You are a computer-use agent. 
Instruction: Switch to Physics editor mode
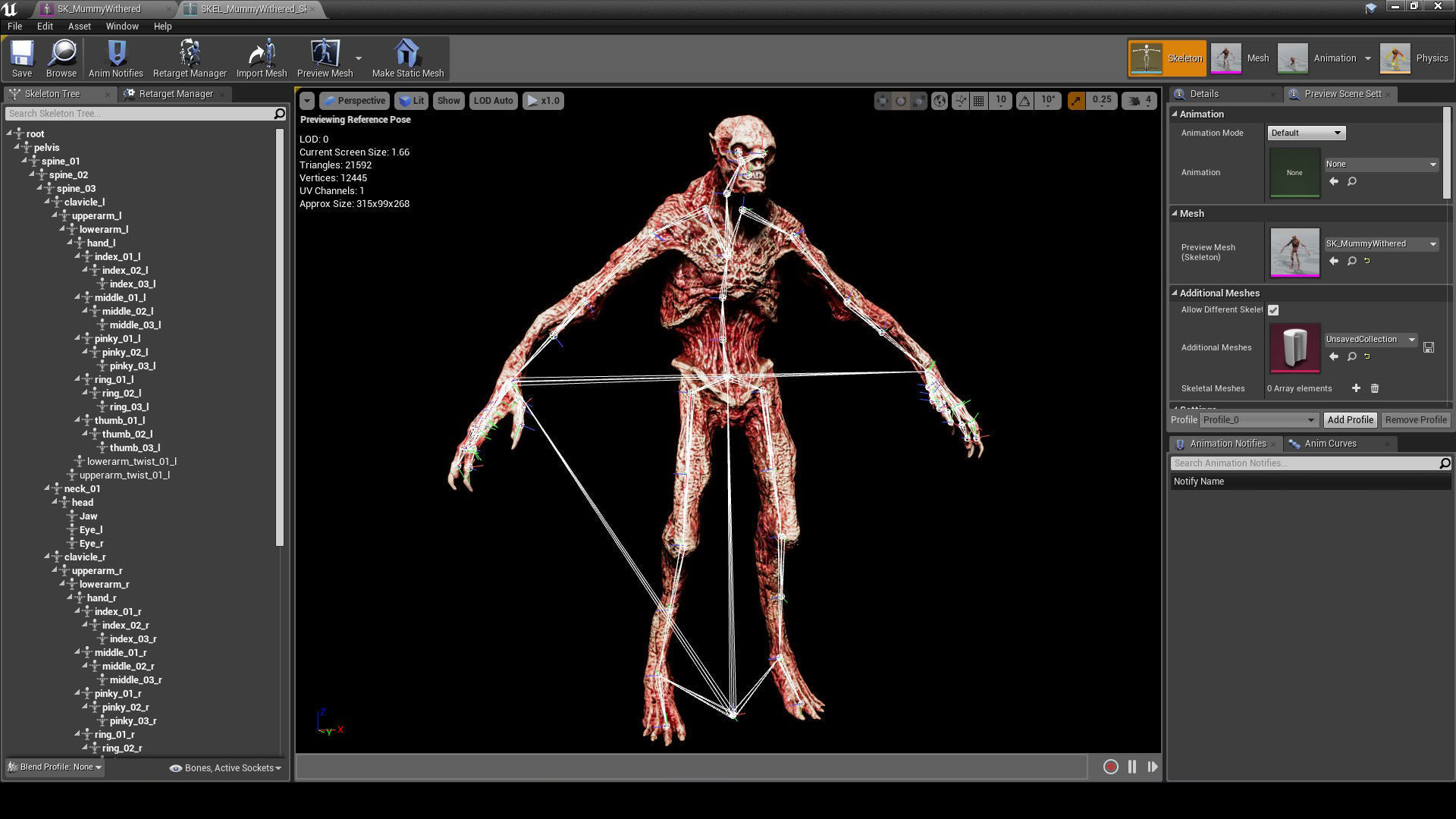(x=1415, y=58)
